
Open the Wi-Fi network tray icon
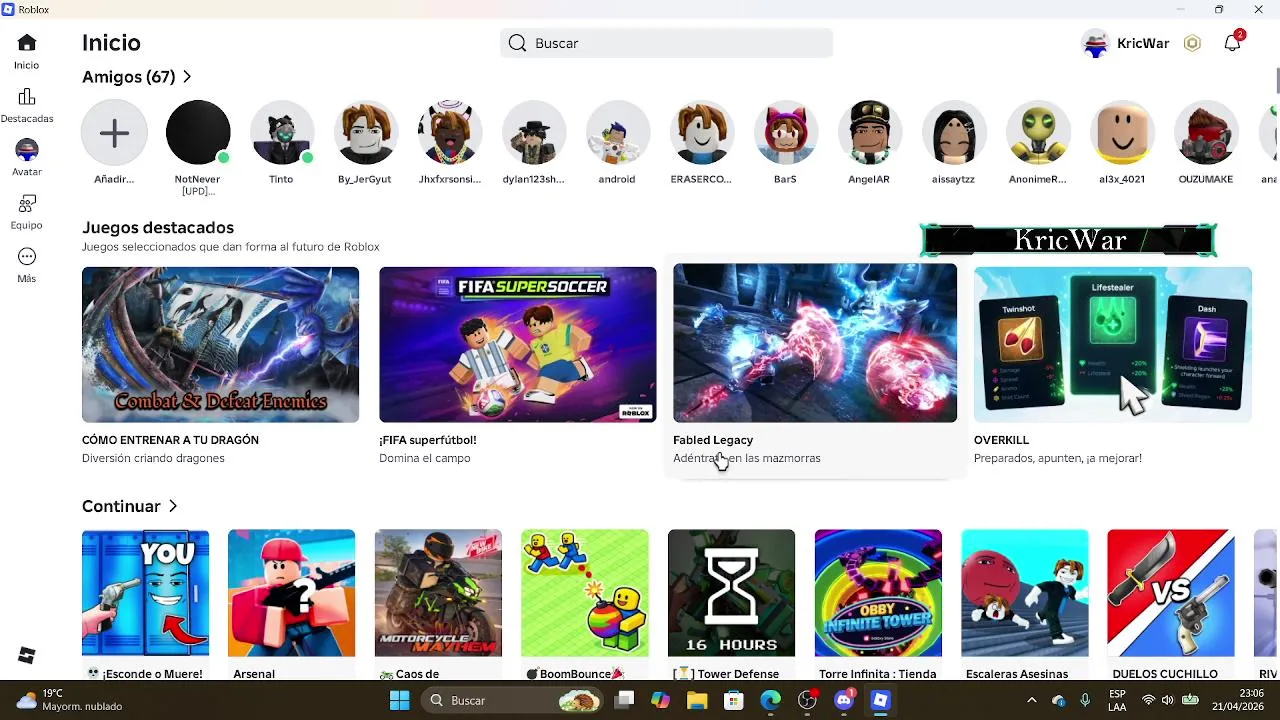tap(1149, 700)
